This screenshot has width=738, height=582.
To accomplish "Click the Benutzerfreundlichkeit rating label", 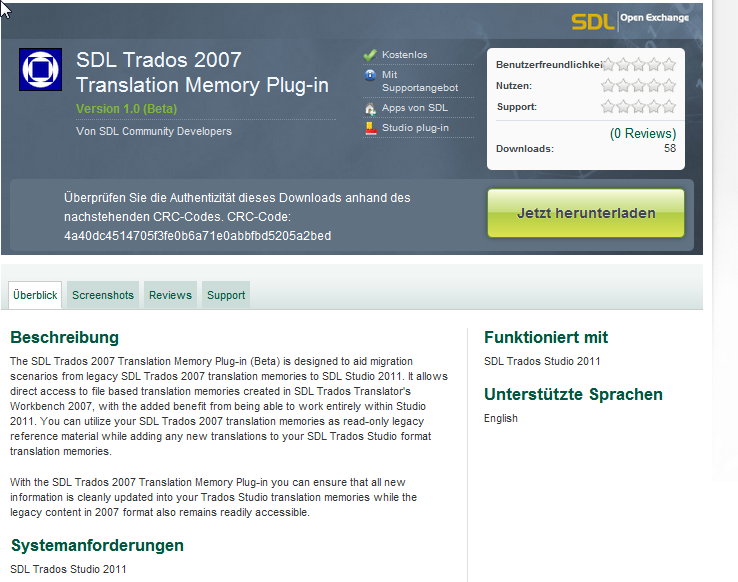I will [549, 64].
